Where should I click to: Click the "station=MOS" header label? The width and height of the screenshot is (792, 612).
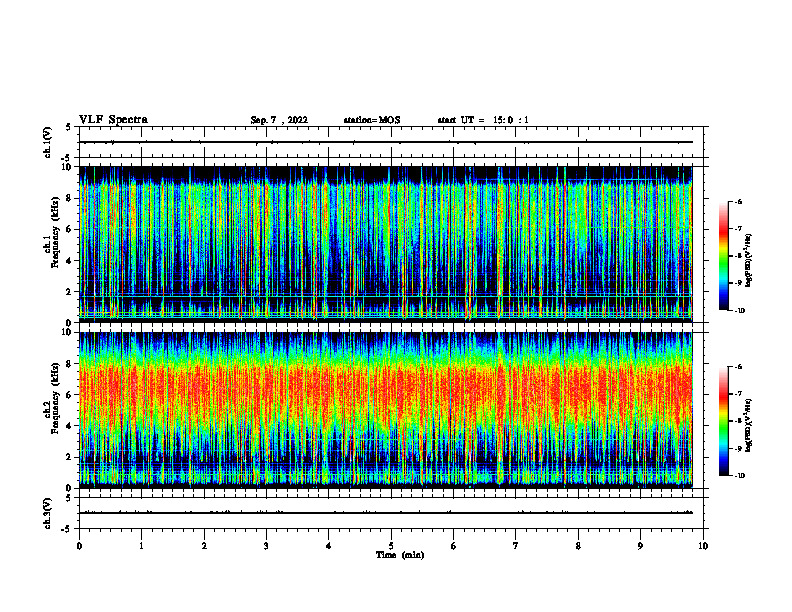tap(372, 120)
